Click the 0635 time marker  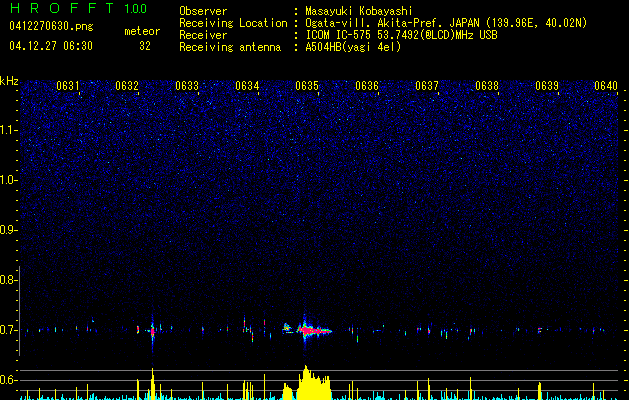click(x=307, y=86)
